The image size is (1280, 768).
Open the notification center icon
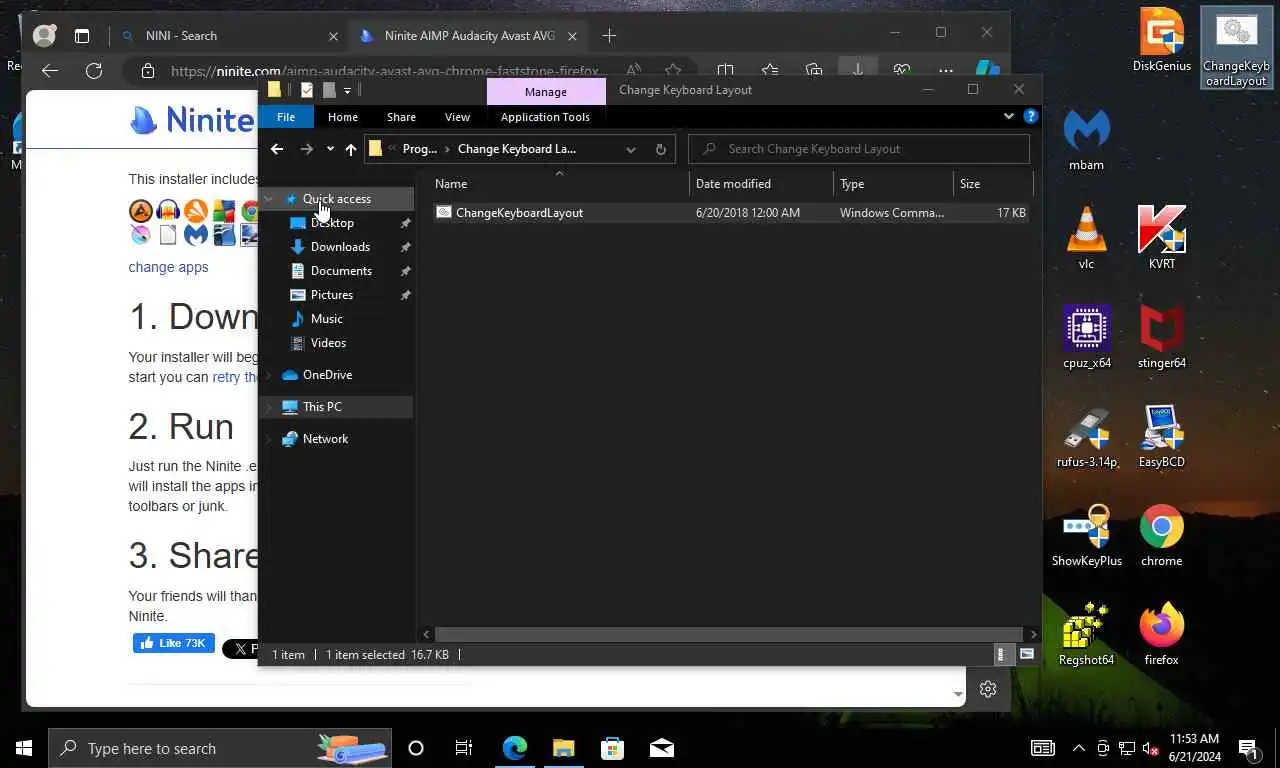point(1248,748)
